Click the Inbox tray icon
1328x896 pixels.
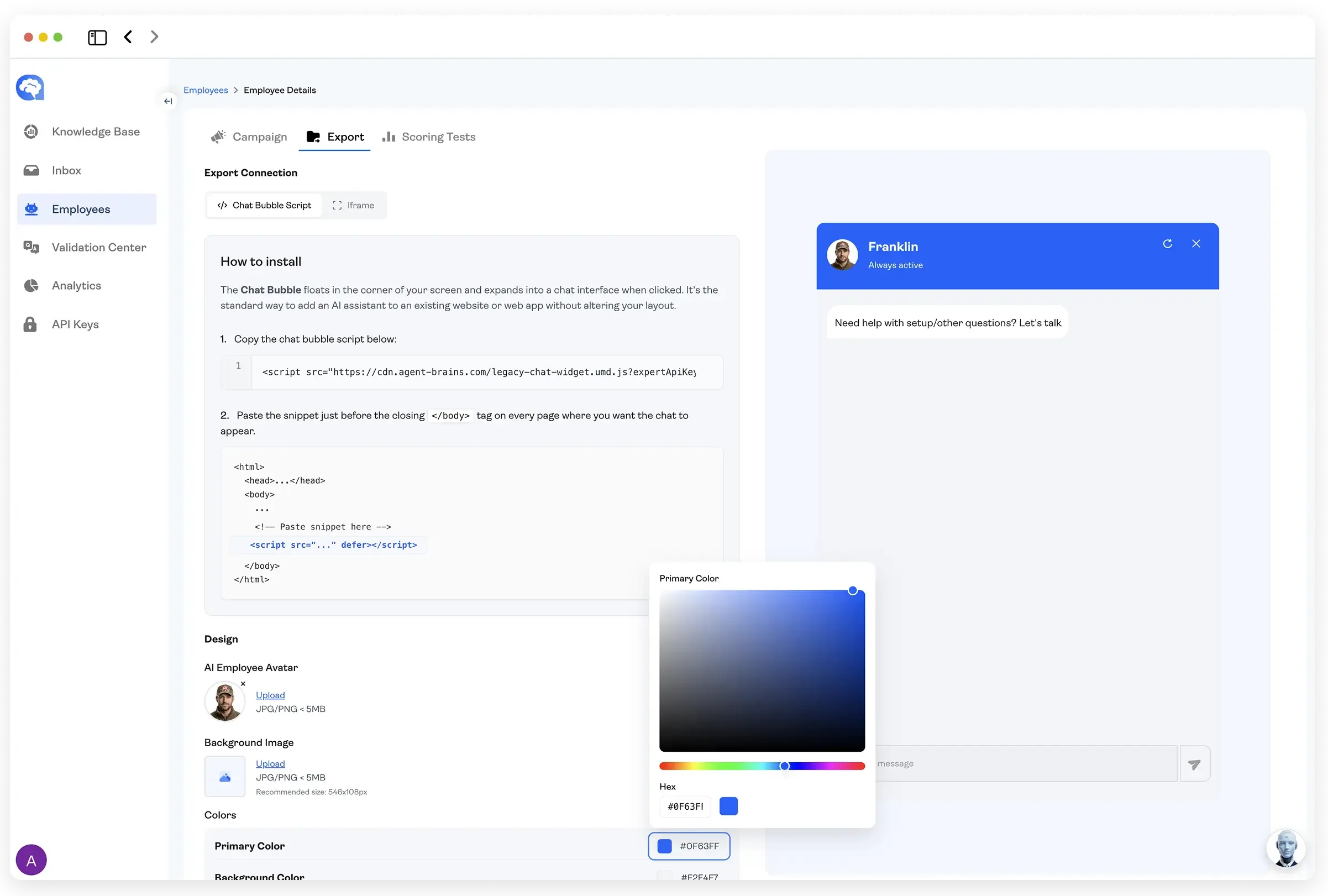click(x=31, y=170)
